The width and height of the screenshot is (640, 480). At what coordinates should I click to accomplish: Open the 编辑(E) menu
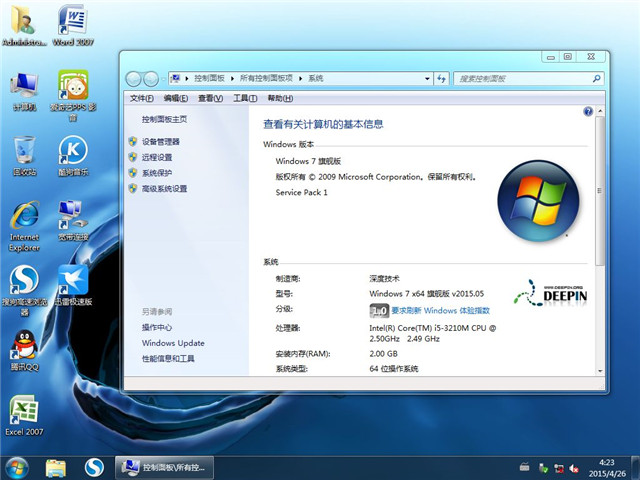click(x=176, y=98)
